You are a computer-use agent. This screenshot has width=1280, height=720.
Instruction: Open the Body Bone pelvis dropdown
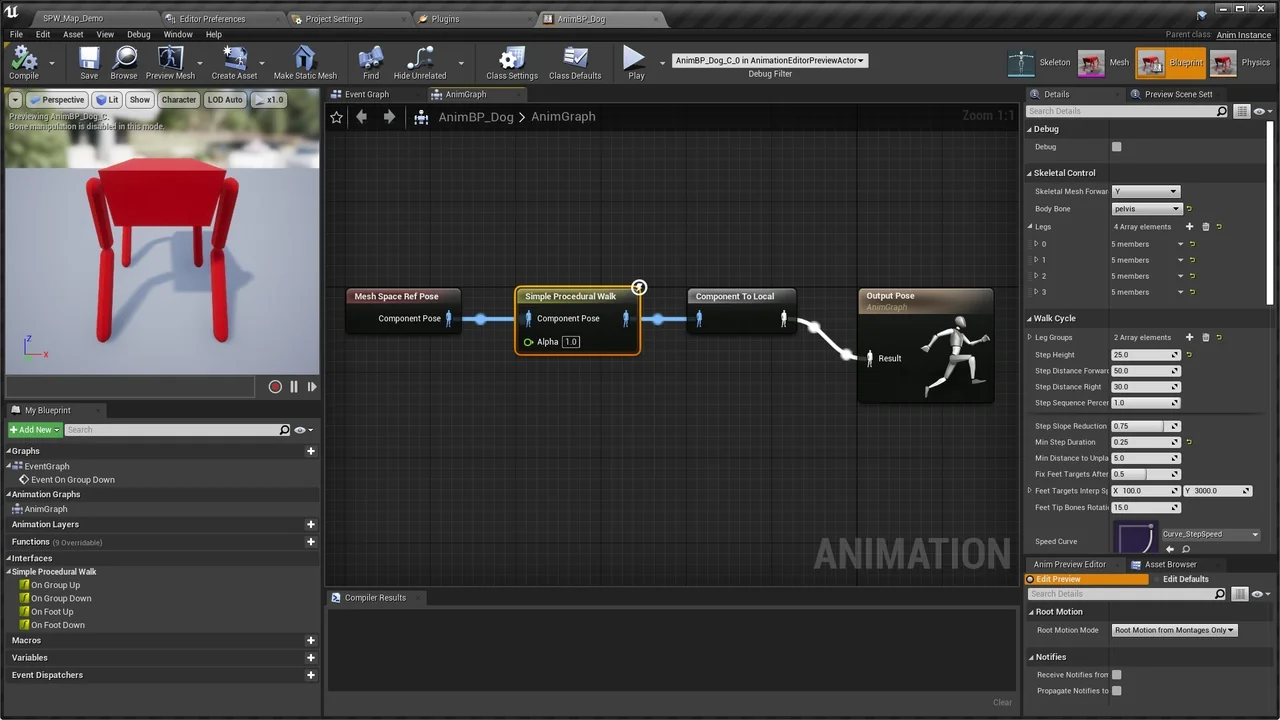pyautogui.click(x=1146, y=209)
